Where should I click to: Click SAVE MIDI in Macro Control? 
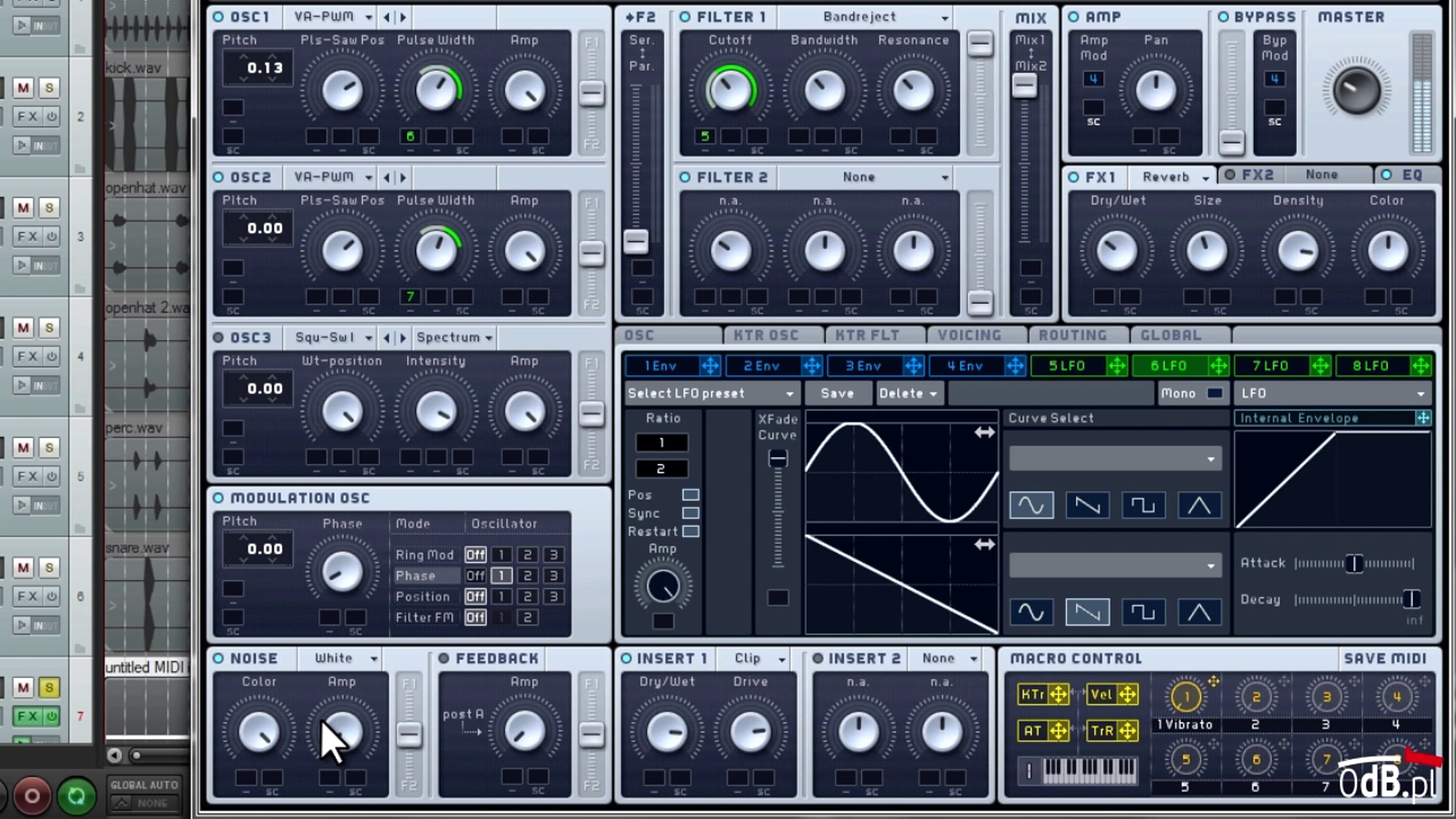point(1385,658)
